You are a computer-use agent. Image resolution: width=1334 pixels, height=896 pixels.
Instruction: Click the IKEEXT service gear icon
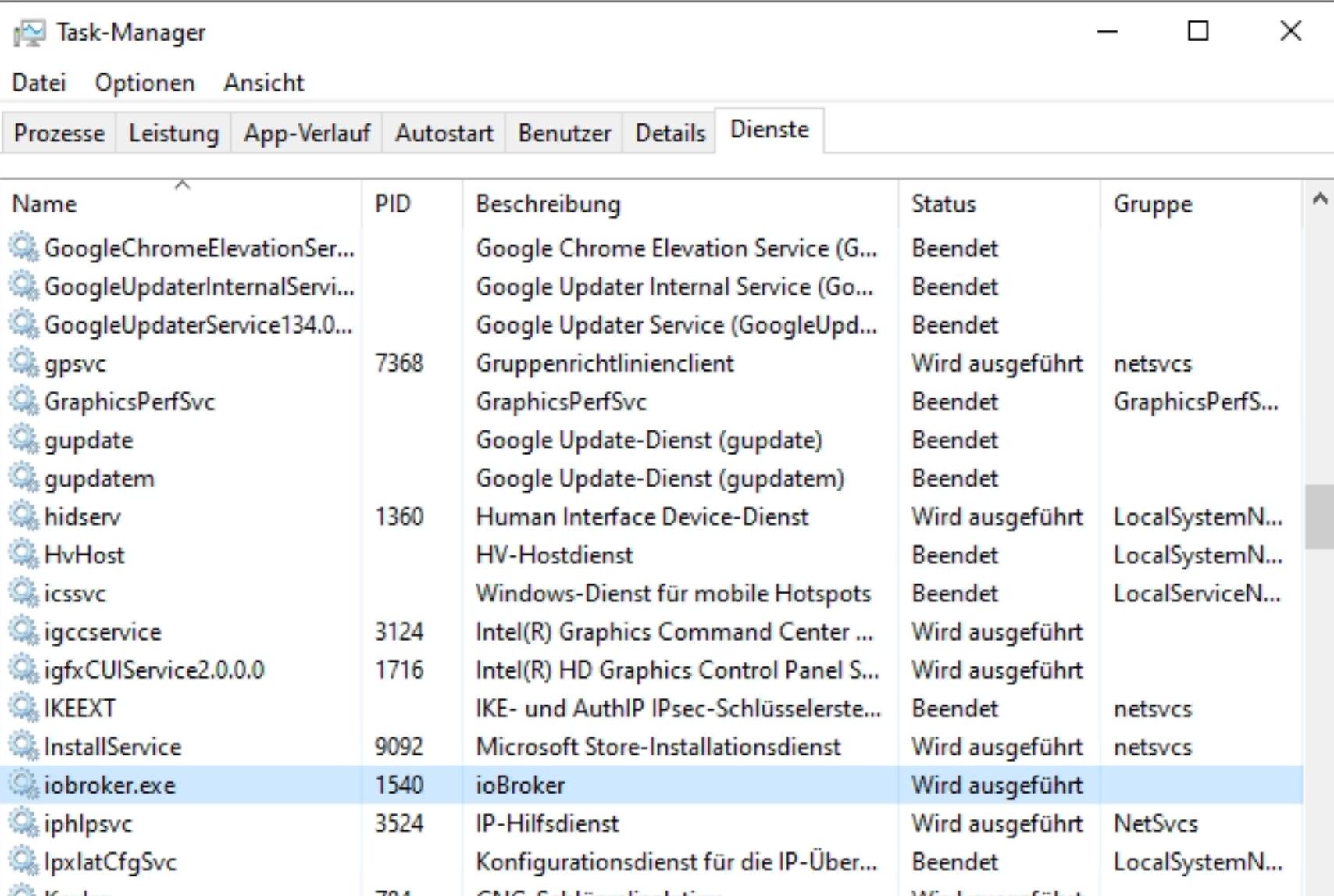point(23,707)
